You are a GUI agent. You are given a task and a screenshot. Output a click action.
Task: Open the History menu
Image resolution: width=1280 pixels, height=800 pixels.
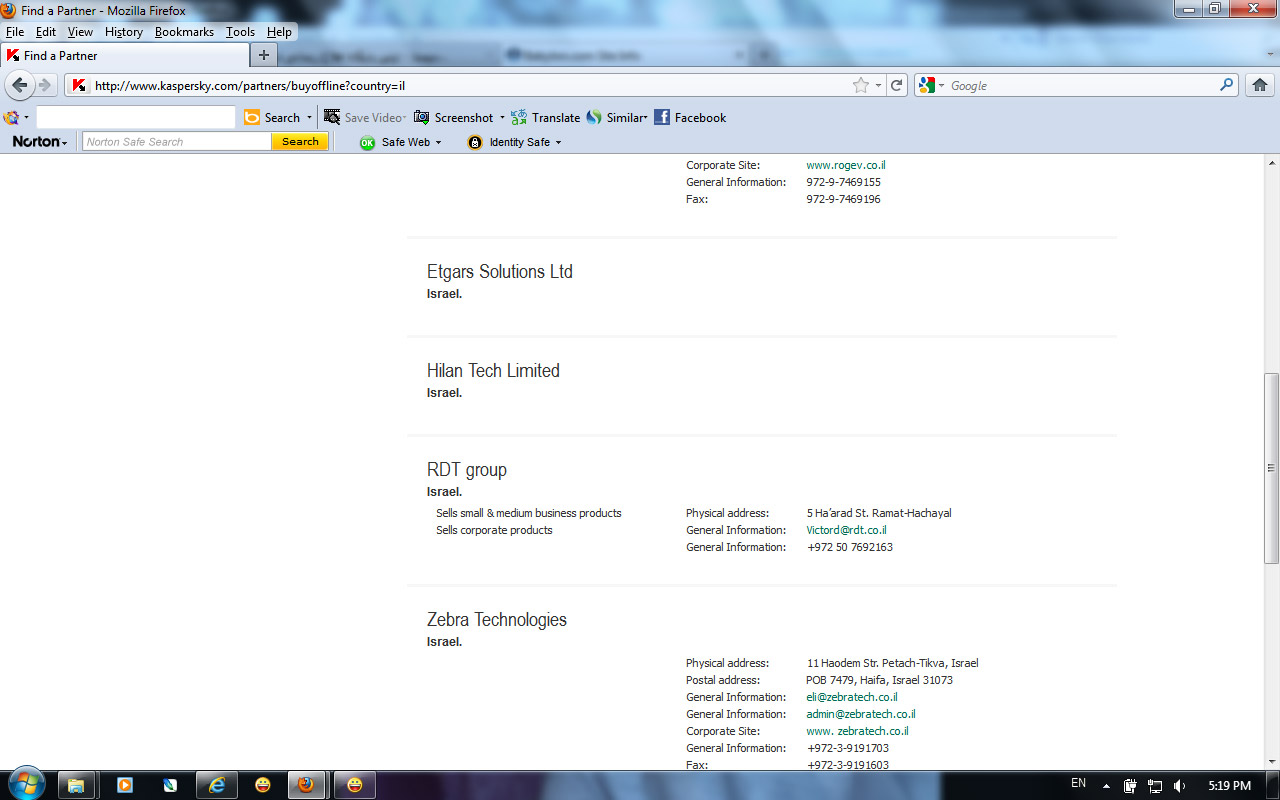pyautogui.click(x=124, y=32)
